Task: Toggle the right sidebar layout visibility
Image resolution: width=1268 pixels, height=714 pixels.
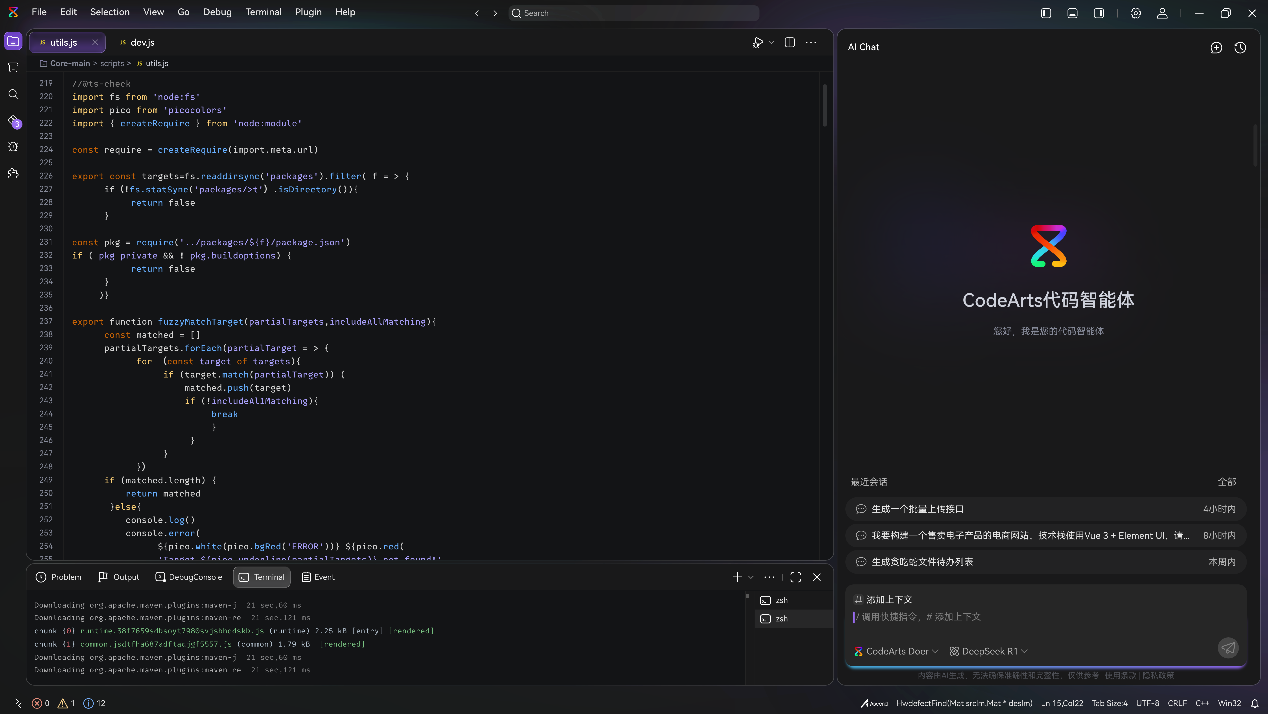Action: coord(1099,13)
